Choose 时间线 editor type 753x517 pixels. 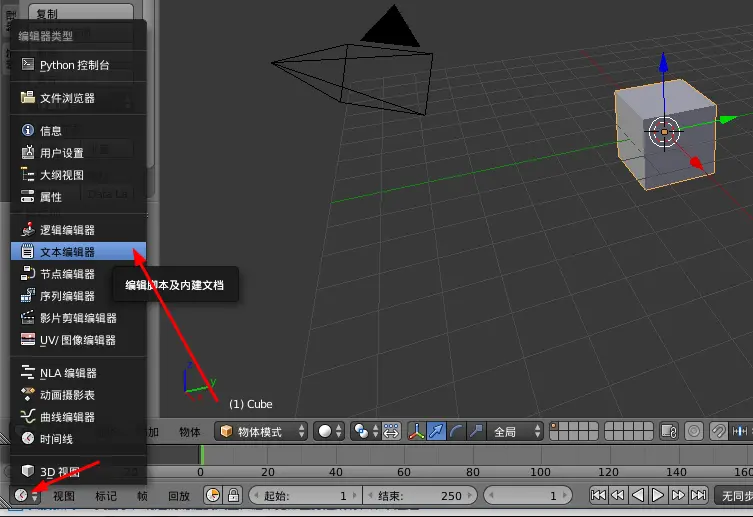(x=78, y=439)
